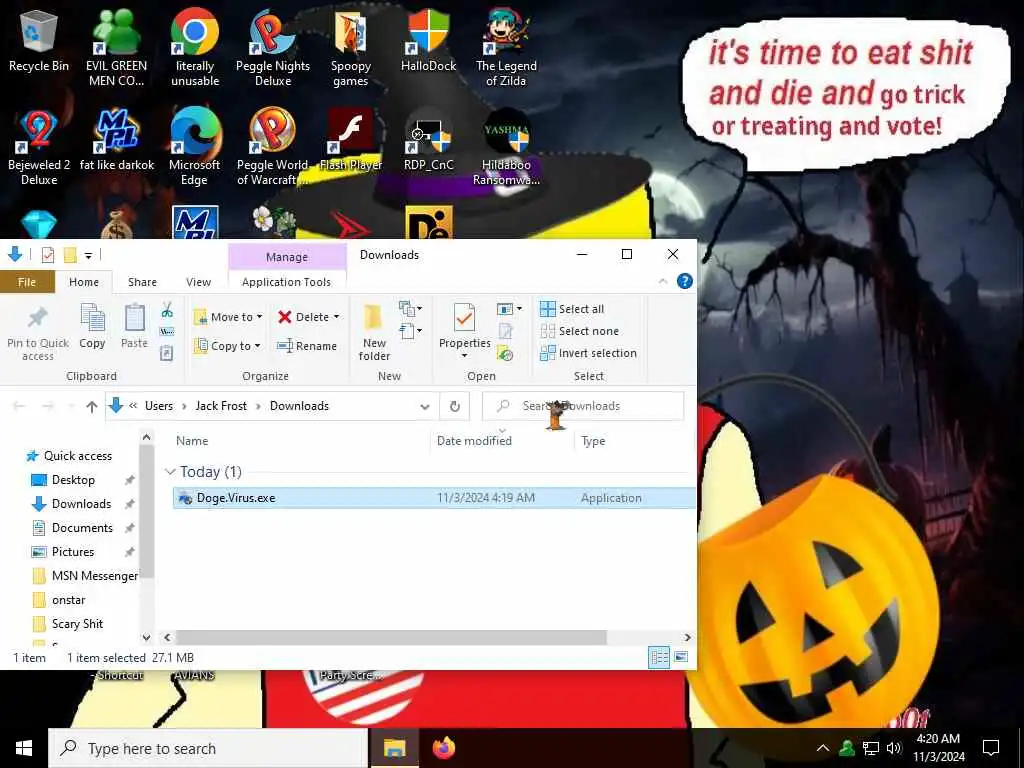Click Select none in the ribbon
The height and width of the screenshot is (768, 1024).
(579, 331)
